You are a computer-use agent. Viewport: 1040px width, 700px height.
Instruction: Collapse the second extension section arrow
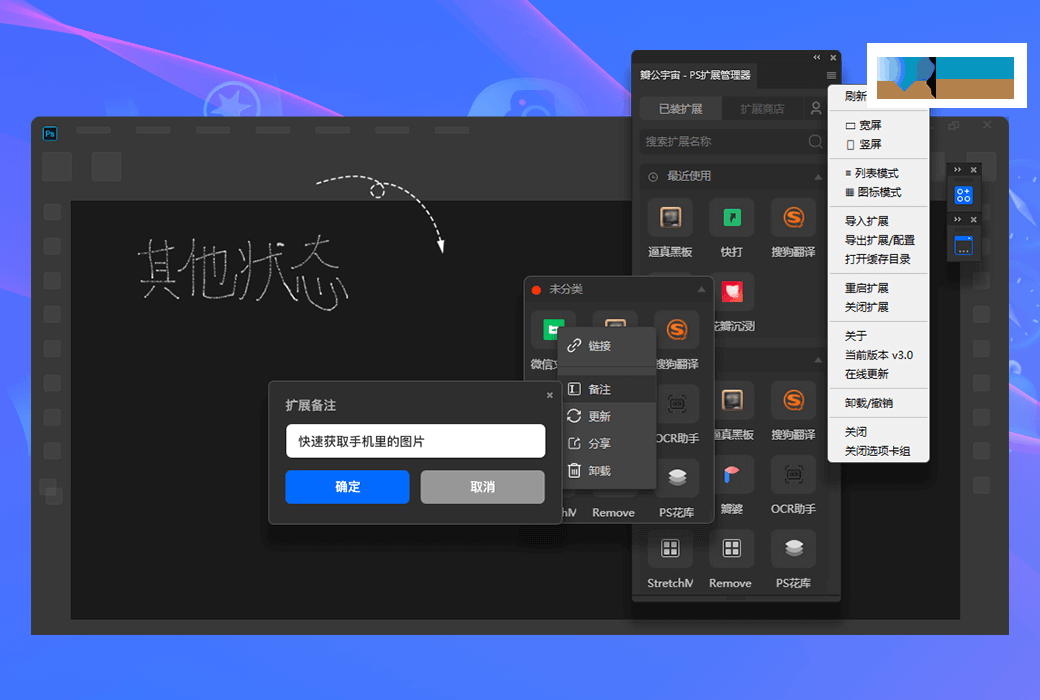coord(818,360)
